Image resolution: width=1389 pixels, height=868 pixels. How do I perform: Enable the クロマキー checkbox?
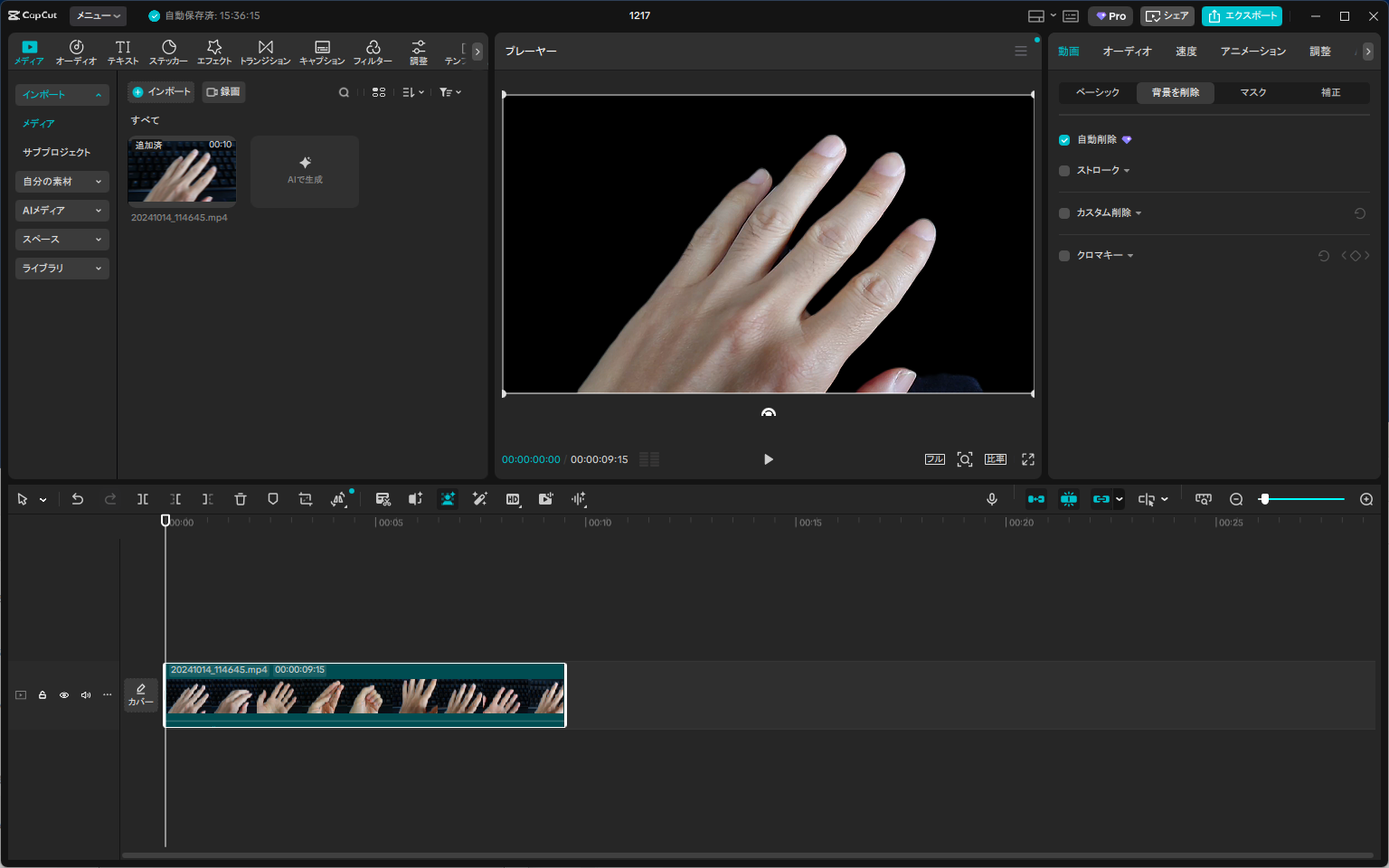click(1063, 255)
